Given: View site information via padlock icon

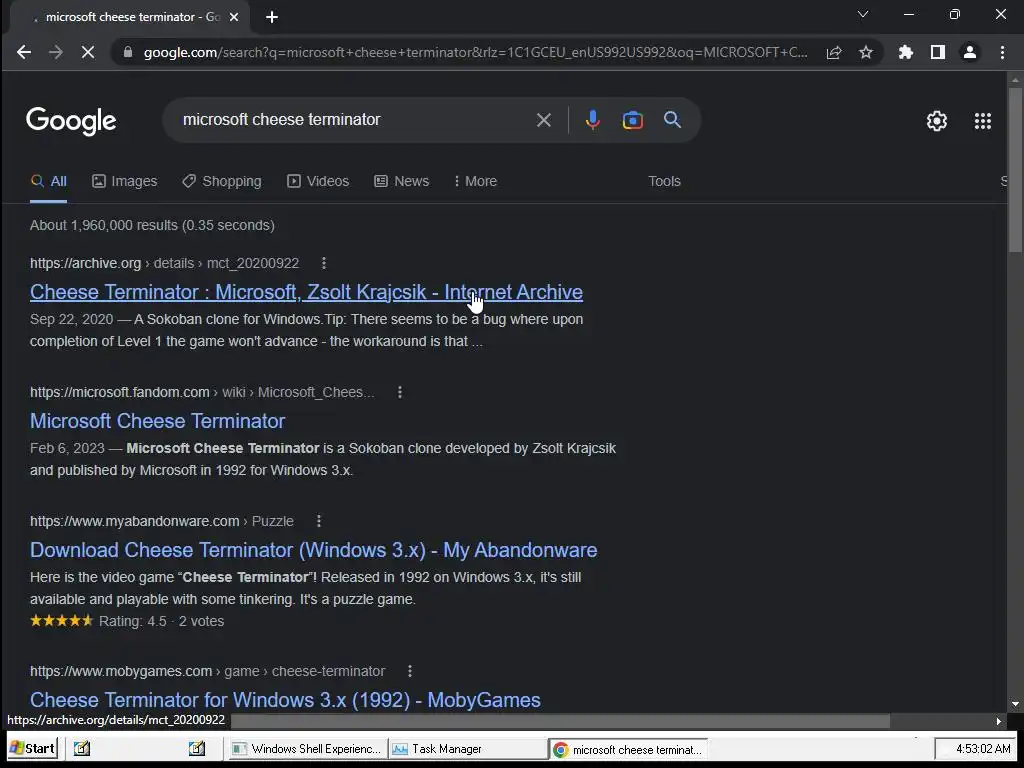Looking at the screenshot, I should click(128, 52).
